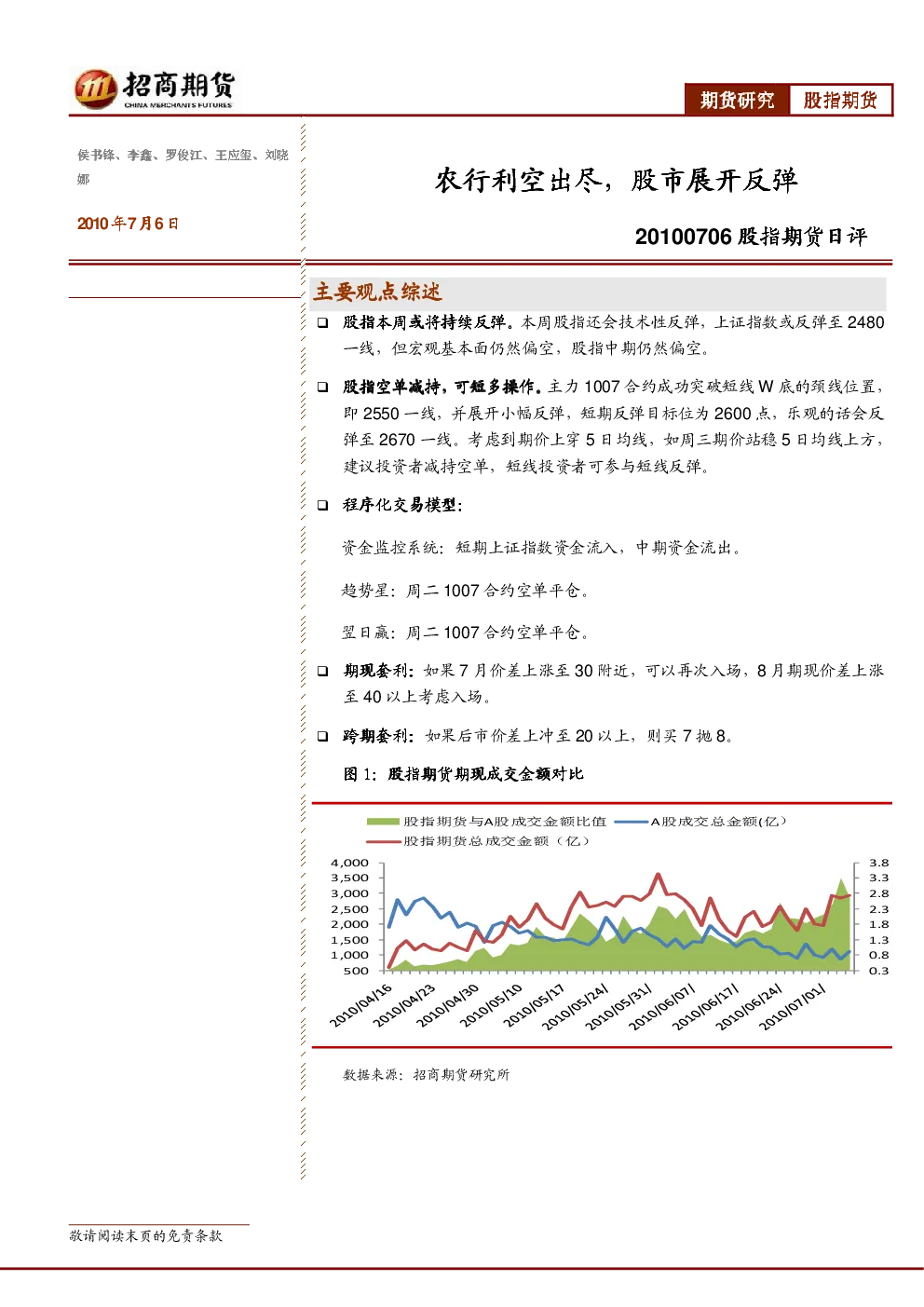
Task: Click the red 股指期货总成交金额 legend line
Action: (x=383, y=841)
